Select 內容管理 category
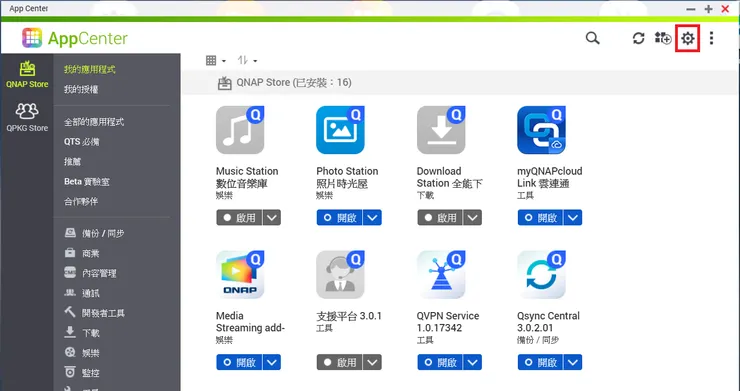The width and height of the screenshot is (740, 391). coord(90,273)
